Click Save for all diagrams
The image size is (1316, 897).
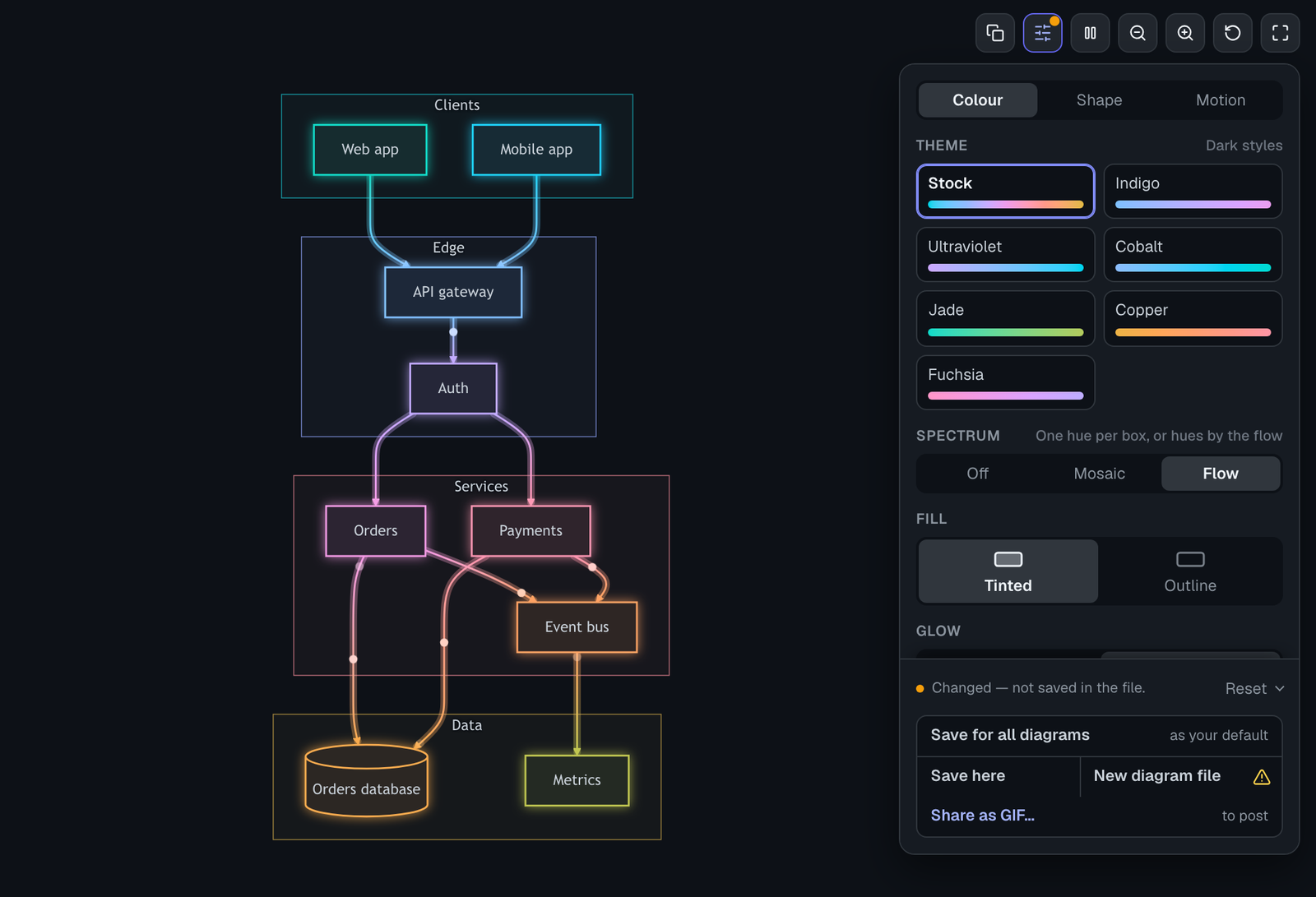pyautogui.click(x=1100, y=736)
